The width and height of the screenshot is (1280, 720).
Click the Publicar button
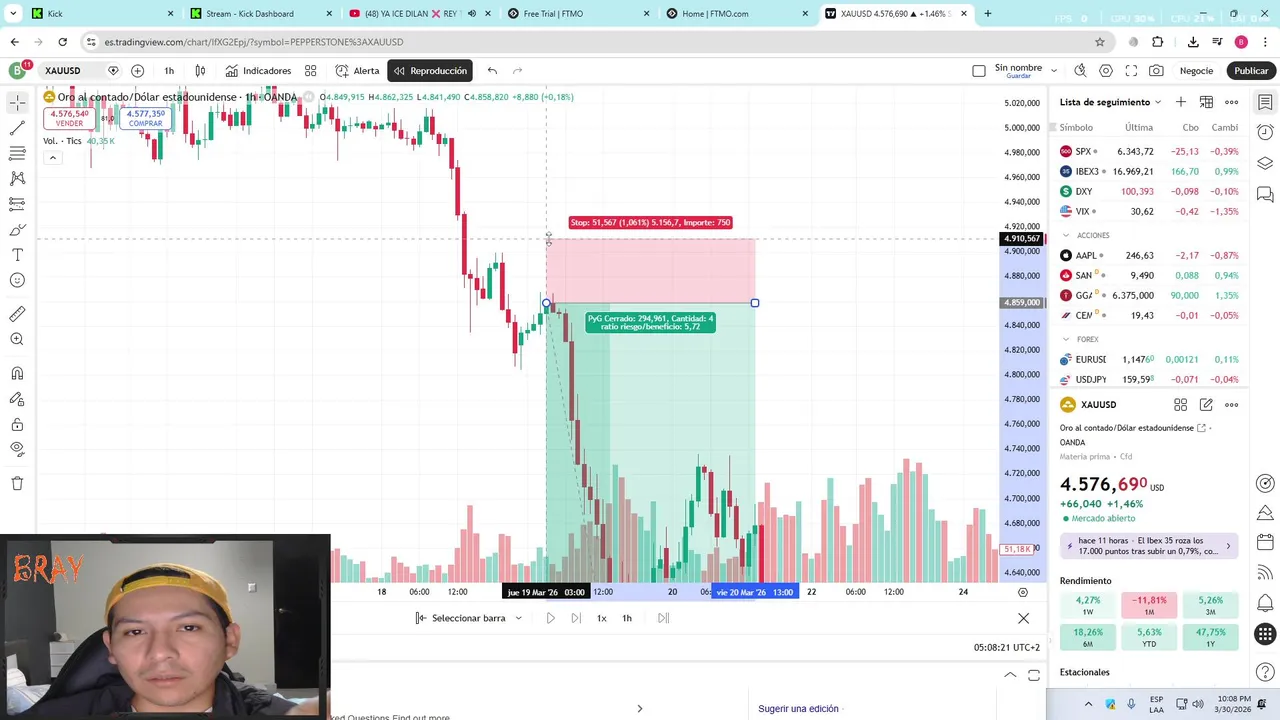pyautogui.click(x=1251, y=71)
